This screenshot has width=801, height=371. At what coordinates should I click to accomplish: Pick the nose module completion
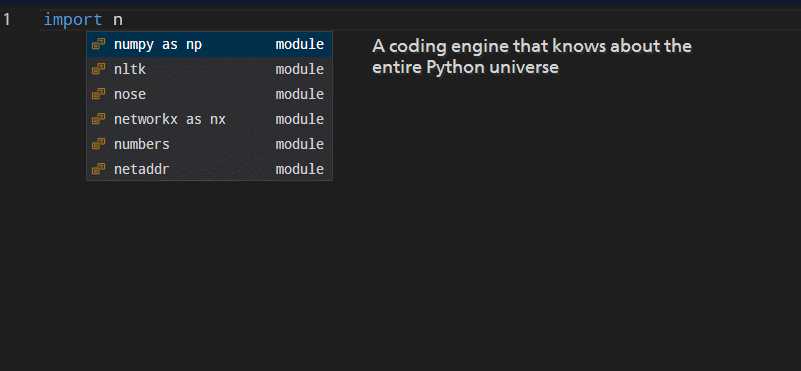coord(209,95)
